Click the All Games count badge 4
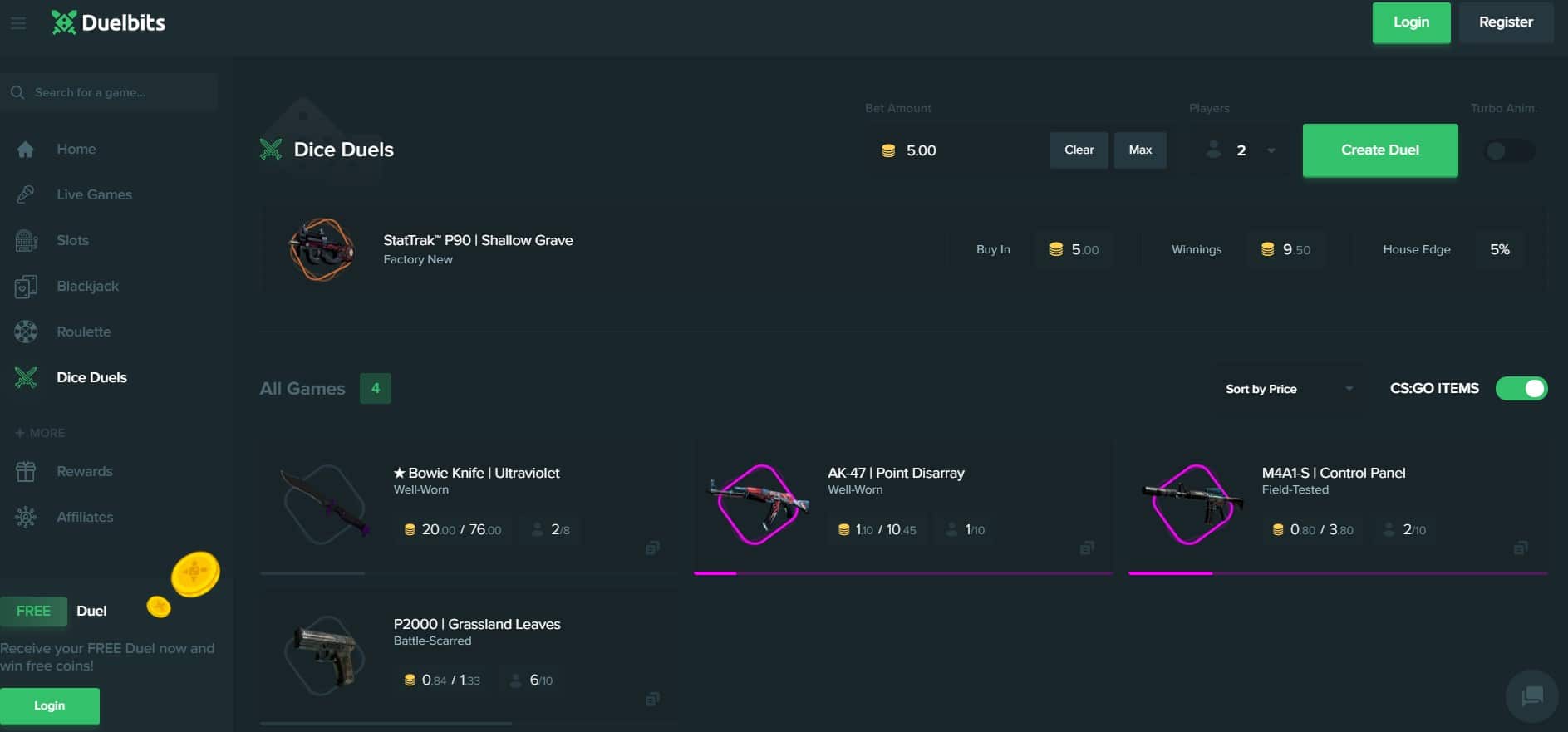This screenshot has width=1568, height=732. click(376, 388)
